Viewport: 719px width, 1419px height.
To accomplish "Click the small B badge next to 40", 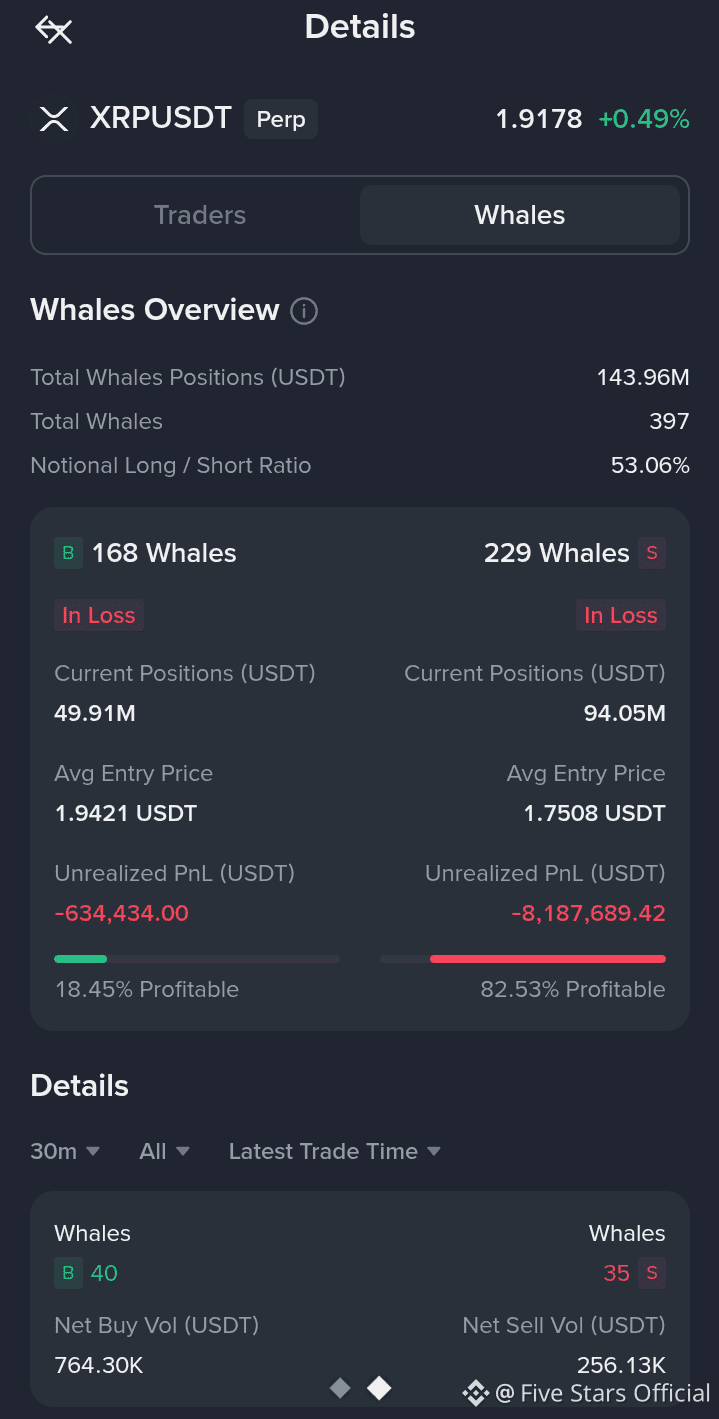I will click(x=68, y=1273).
